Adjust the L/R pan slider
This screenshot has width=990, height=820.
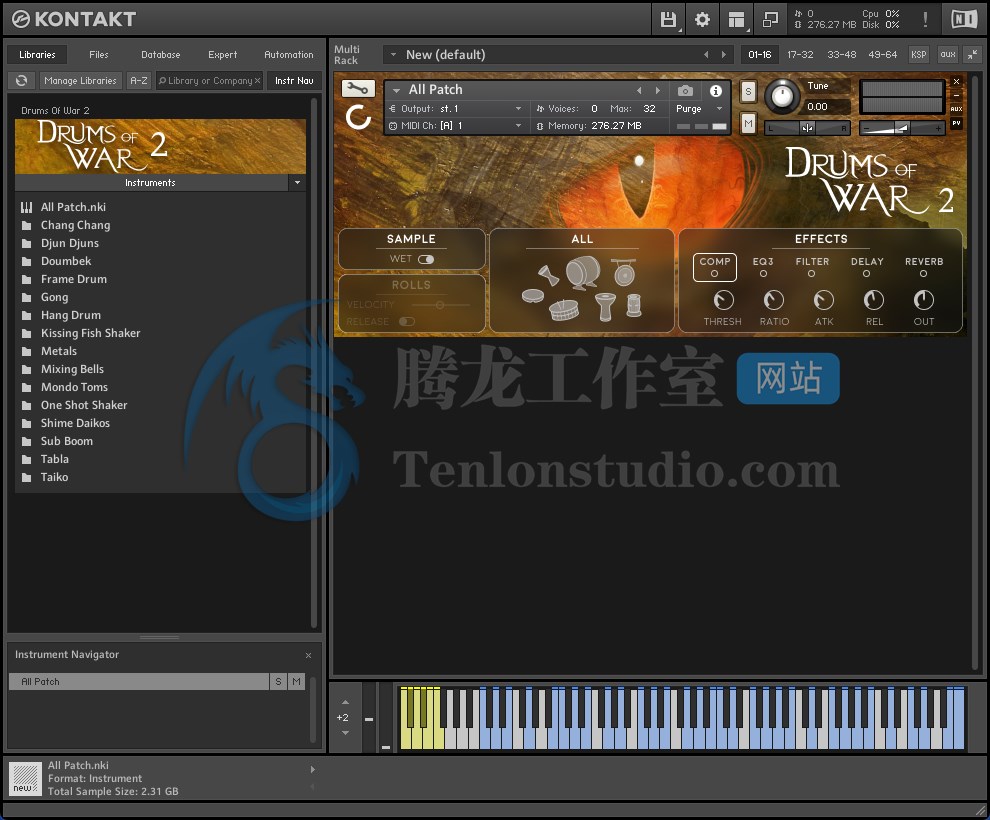(x=808, y=128)
